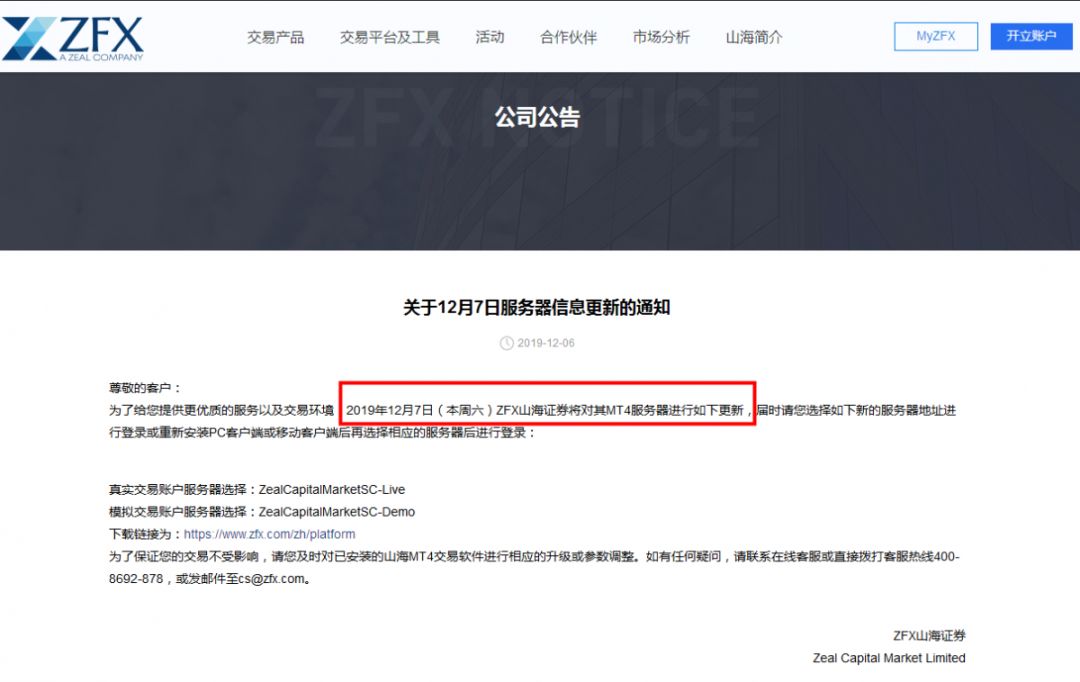This screenshot has height=682, width=1080.
Task: Click the paragraph line starting 为了保证您的交易不受影响
Action: tap(534, 557)
